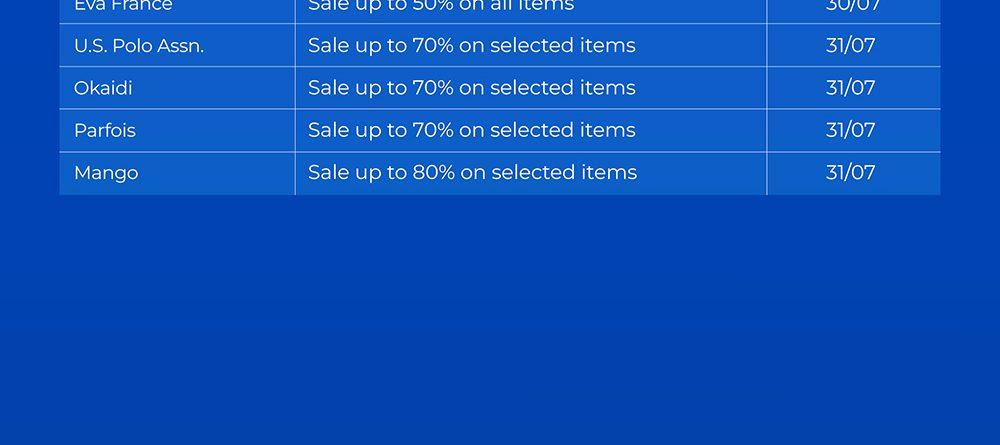
Task: Click the empty blue area below the table
Action: tap(500, 320)
